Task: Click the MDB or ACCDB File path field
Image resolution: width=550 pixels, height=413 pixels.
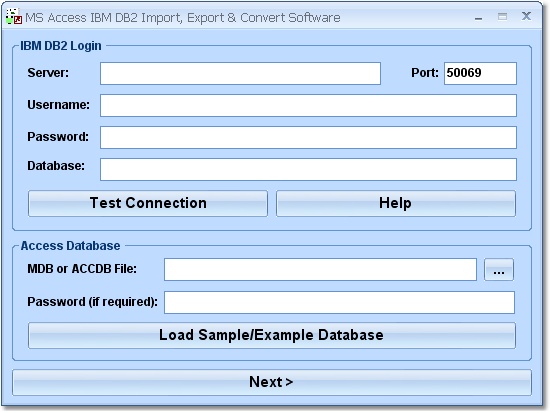Action: click(320, 269)
